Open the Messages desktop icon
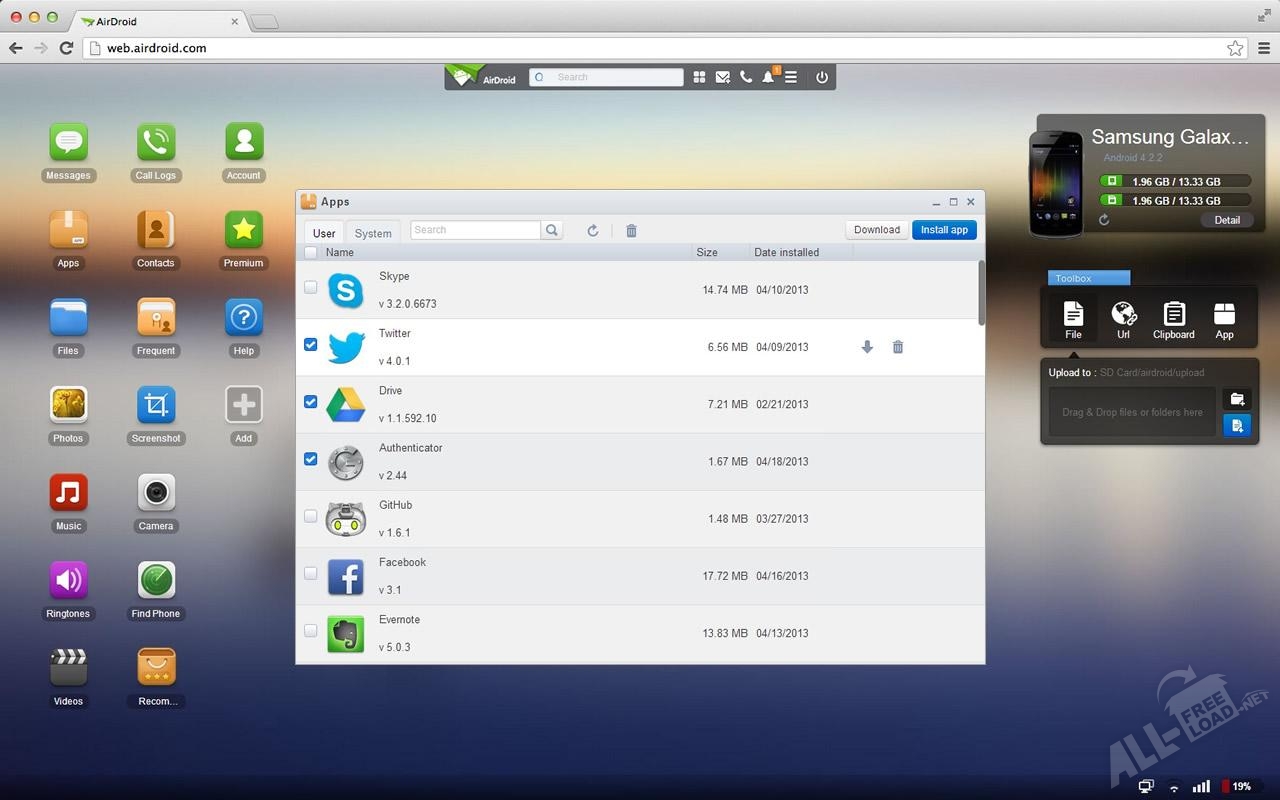This screenshot has width=1280, height=800. [68, 143]
